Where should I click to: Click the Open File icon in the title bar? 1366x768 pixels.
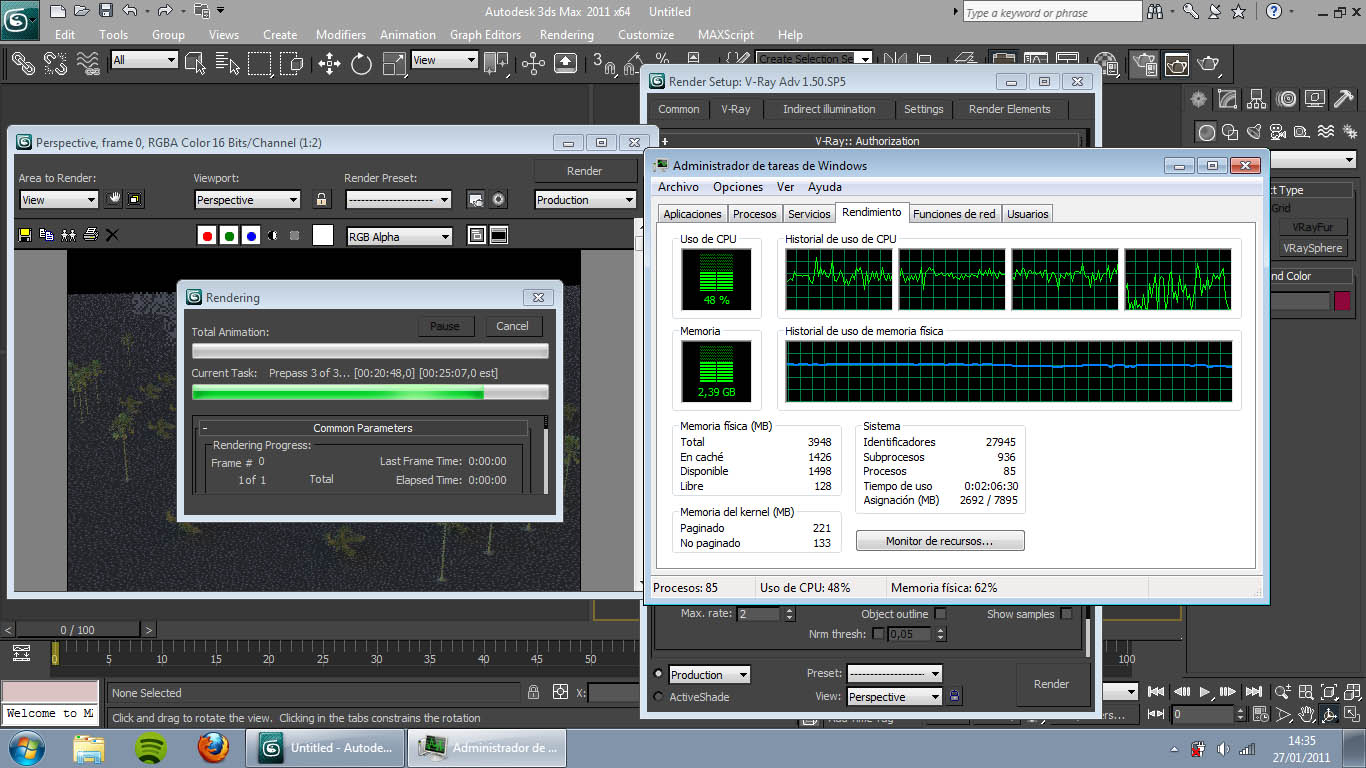tap(82, 11)
